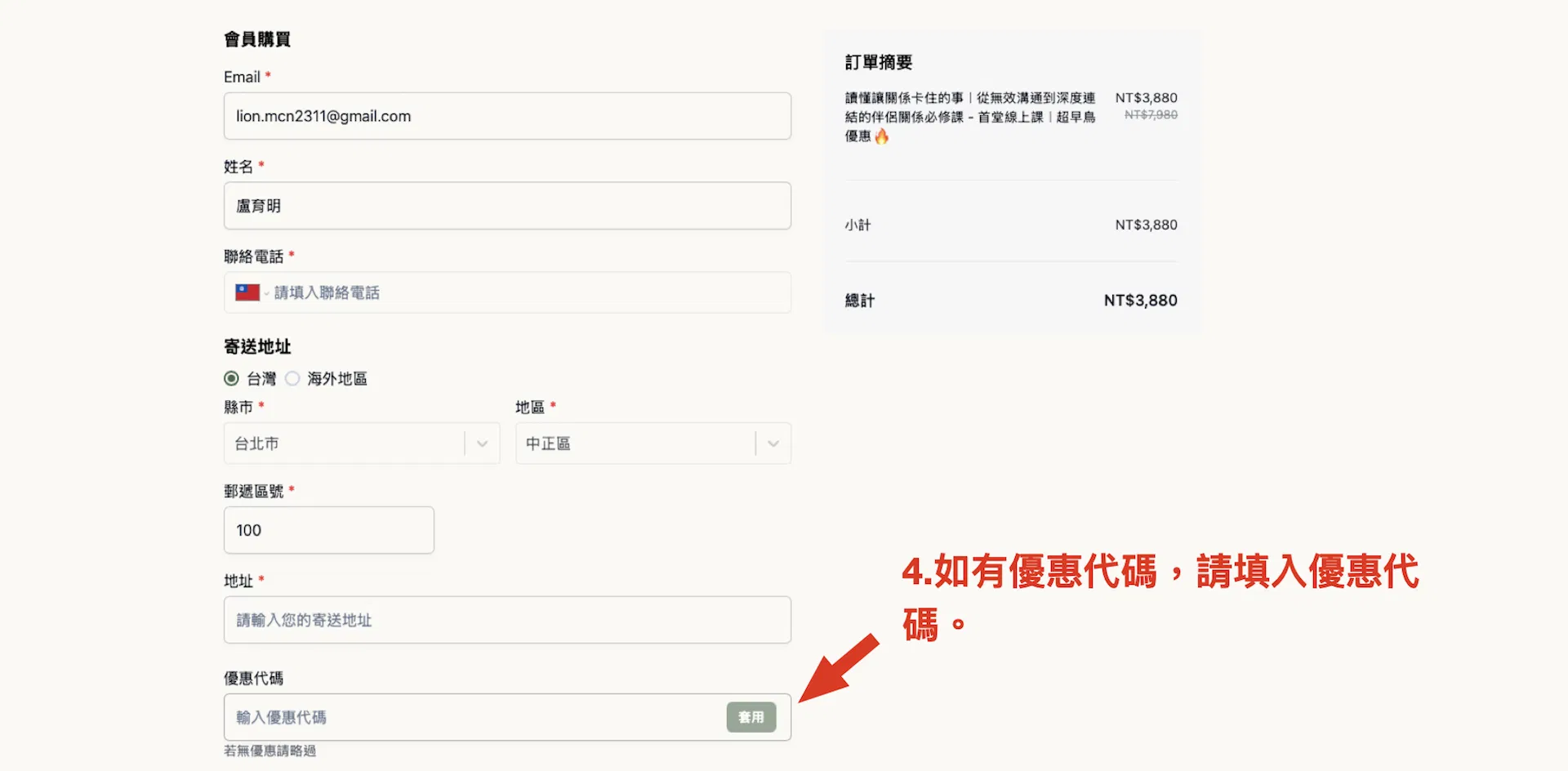Open the 縣市 dropdown showing 台北市
Viewport: 1568px width, 771px height.
click(362, 443)
